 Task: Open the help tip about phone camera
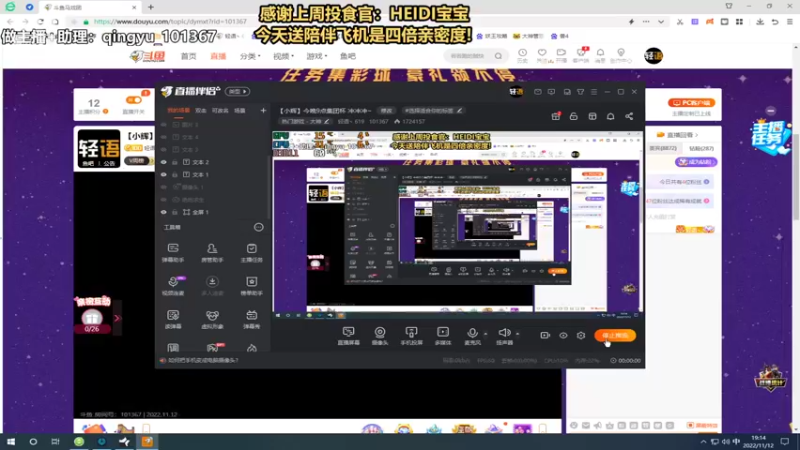203,360
